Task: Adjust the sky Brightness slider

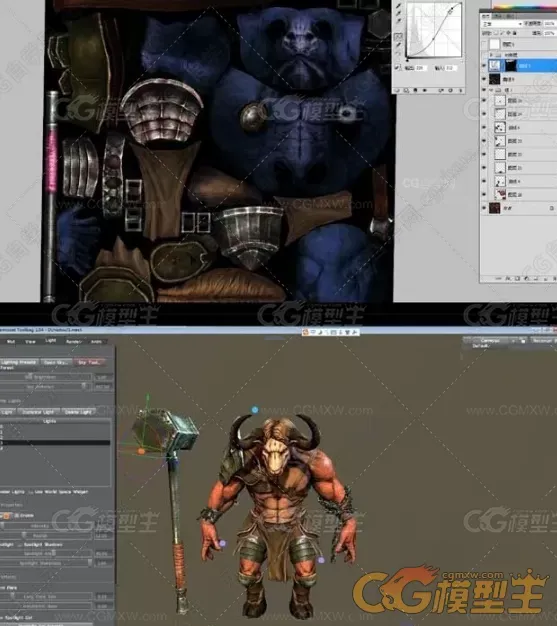Action: tap(46, 377)
